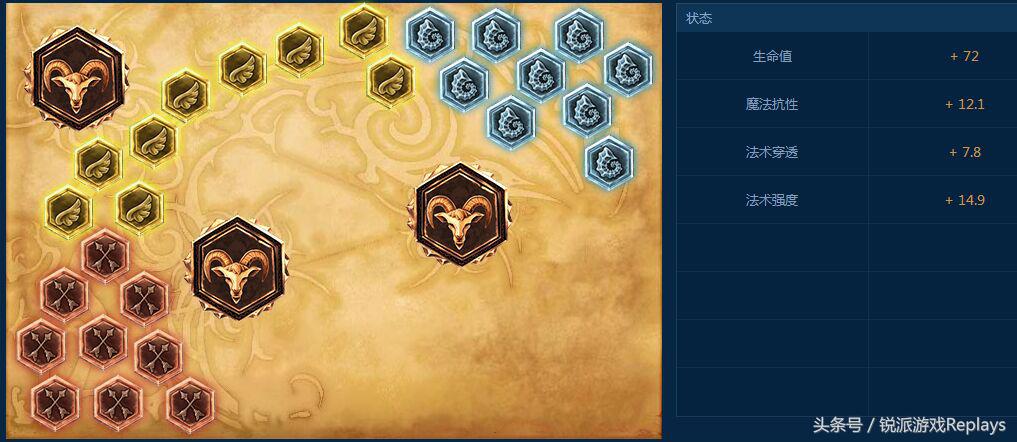Click the bottom-left red crossed-arrows mark rune
Viewport: 1017px width, 442px height.
[55, 399]
